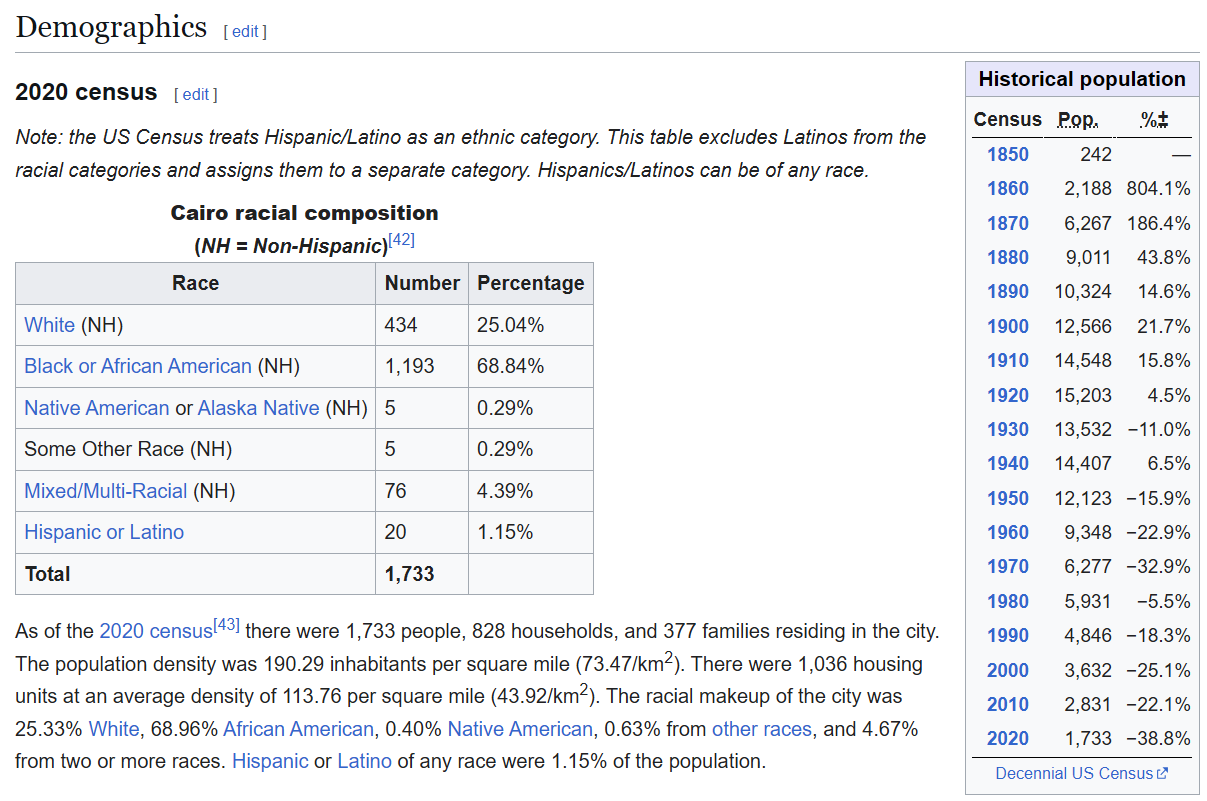Select the 434 number cell
Screen dimensions: 1207x801
[x=422, y=325]
